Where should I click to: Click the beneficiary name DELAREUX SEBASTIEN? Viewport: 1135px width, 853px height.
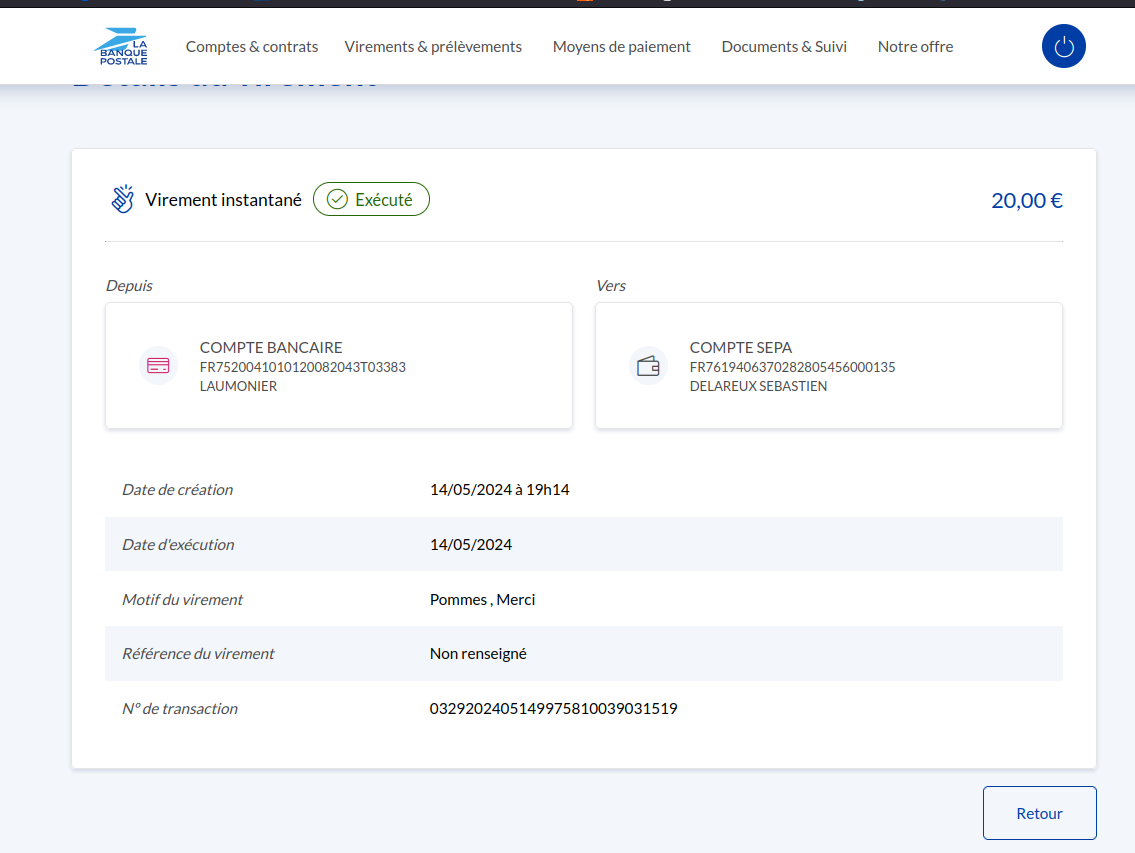(758, 386)
